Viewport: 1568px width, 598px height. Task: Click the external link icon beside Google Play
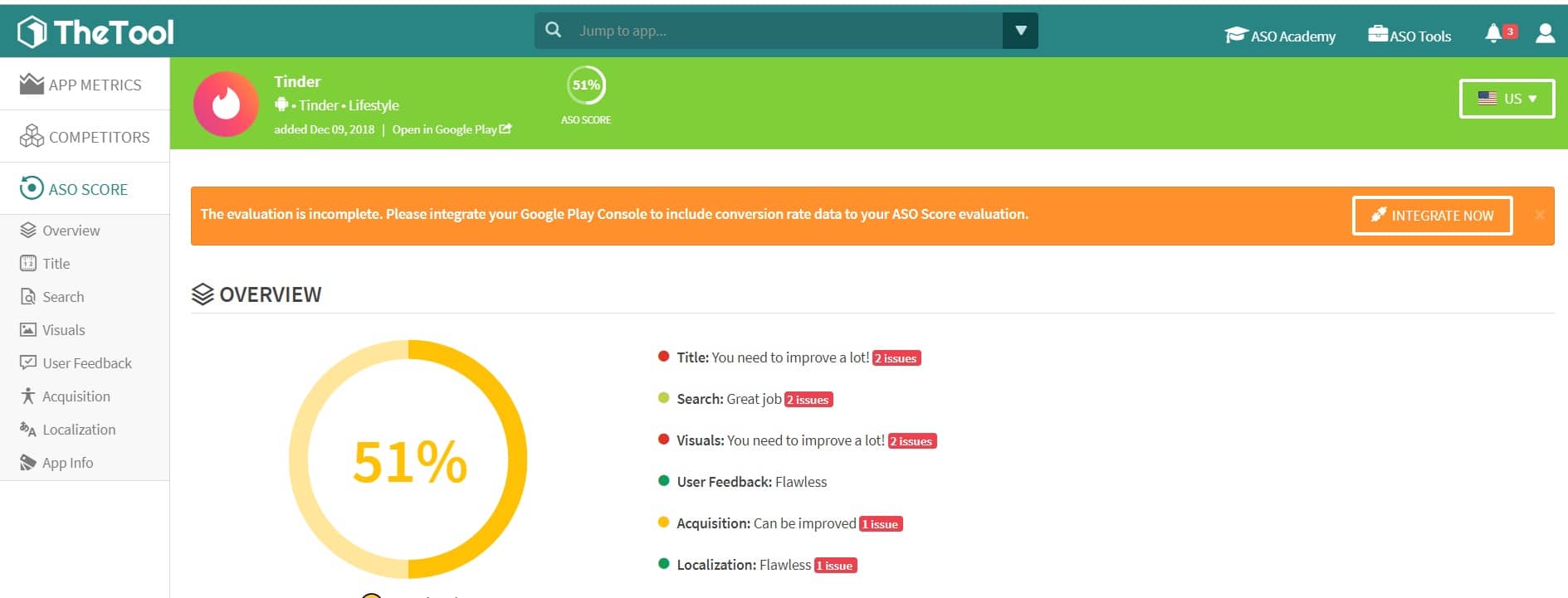[x=506, y=129]
